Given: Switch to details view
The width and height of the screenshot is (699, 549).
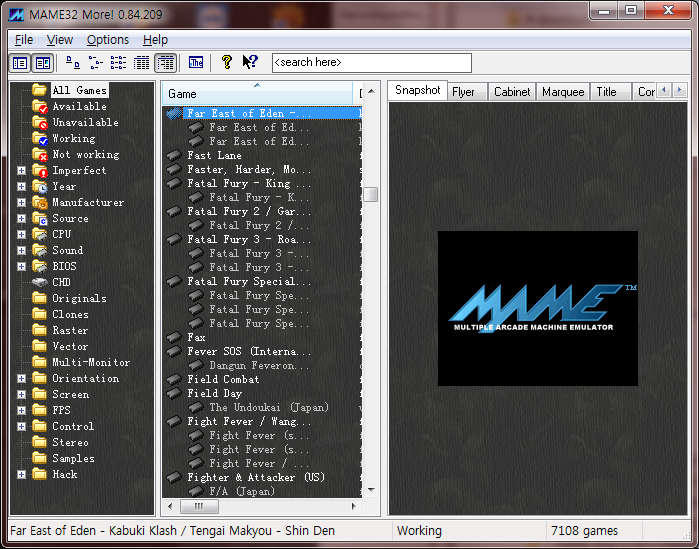Looking at the screenshot, I should 142,63.
